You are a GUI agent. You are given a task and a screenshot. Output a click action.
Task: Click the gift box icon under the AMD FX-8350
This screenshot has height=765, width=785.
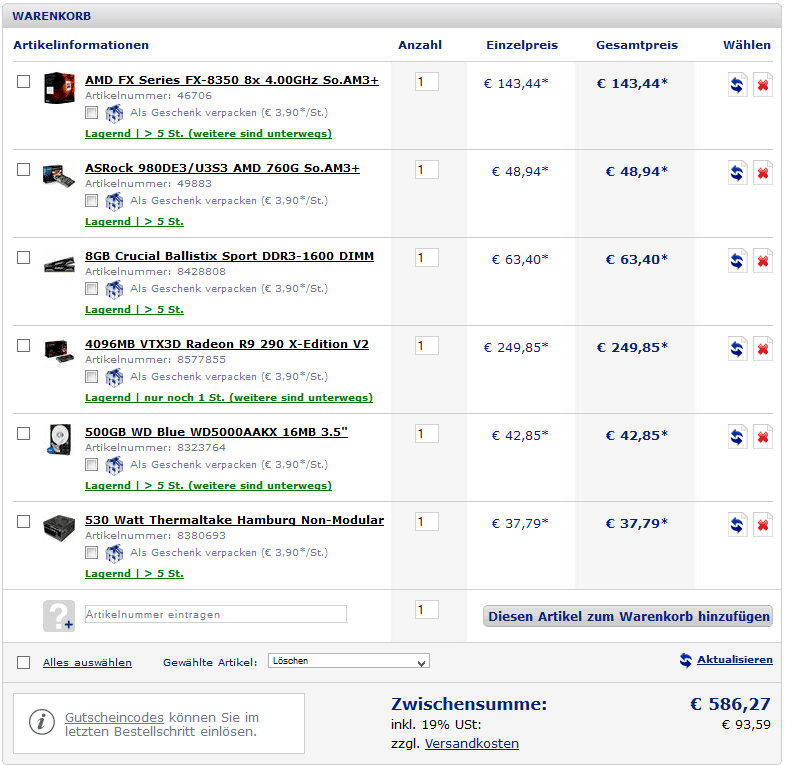(x=114, y=114)
